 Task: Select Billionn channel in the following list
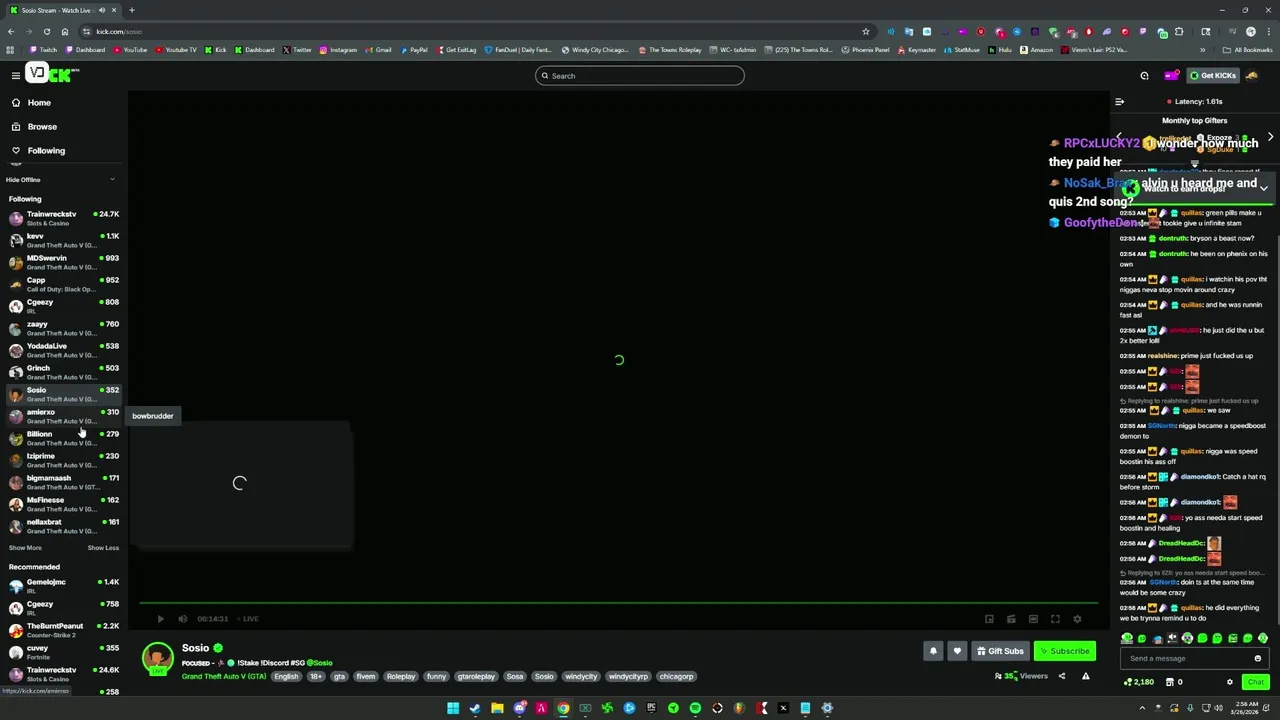click(63, 437)
